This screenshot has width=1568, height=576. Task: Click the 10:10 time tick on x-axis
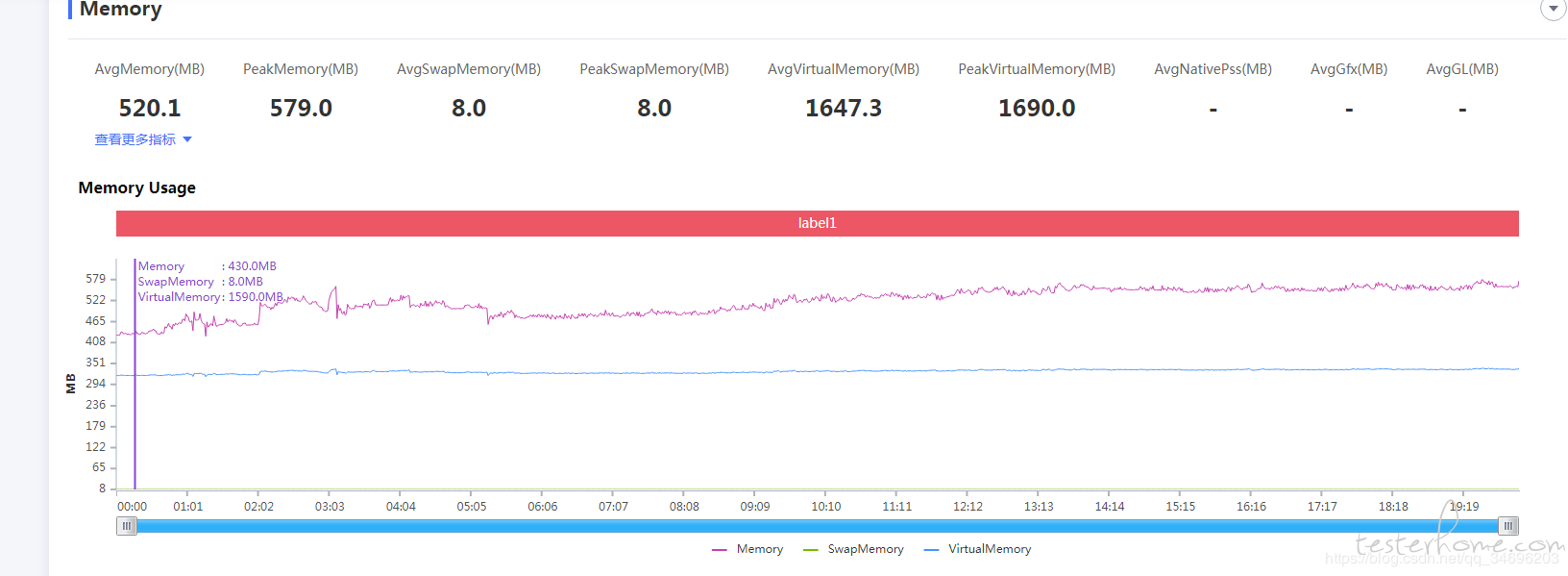click(826, 507)
